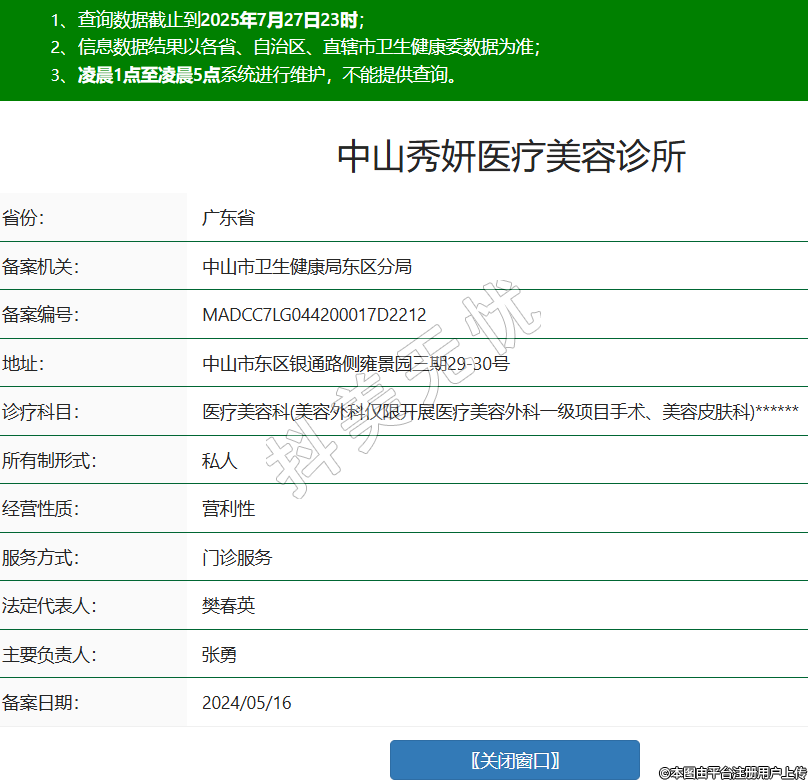Click the service mode value 门诊服务

tap(237, 558)
